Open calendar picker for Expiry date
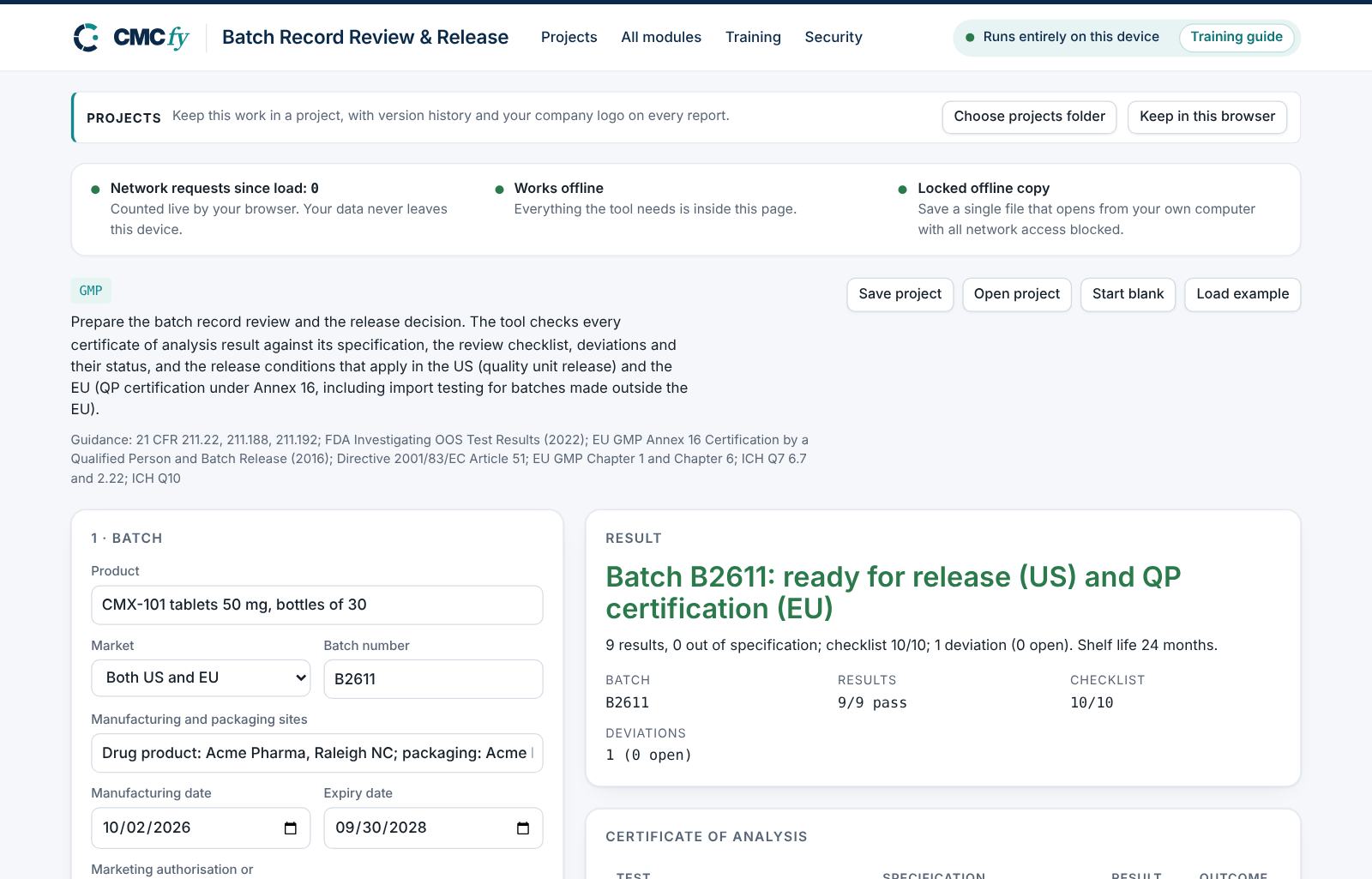Screen dimensions: 1372x879 click(x=522, y=828)
